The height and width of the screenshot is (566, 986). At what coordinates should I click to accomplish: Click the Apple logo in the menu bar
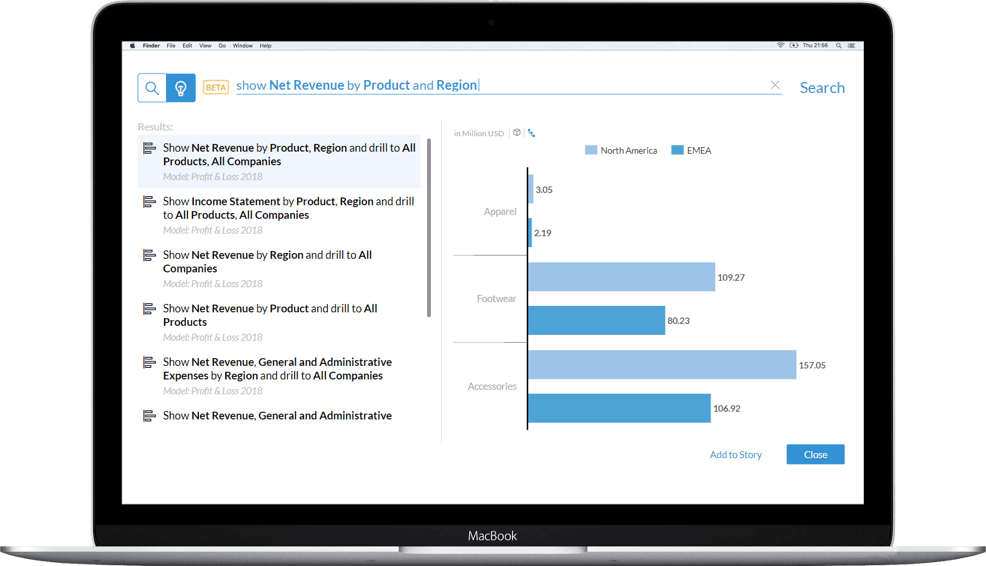pos(132,46)
